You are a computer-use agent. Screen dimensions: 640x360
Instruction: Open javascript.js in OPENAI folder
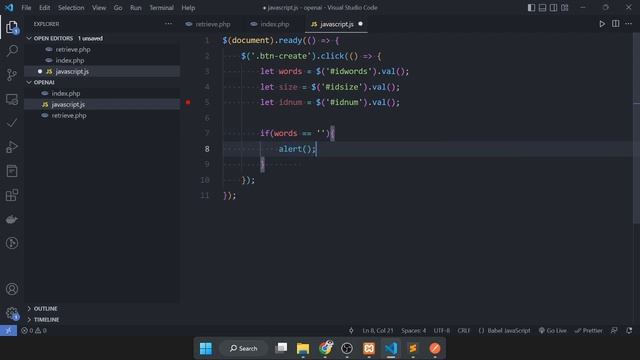102,104
